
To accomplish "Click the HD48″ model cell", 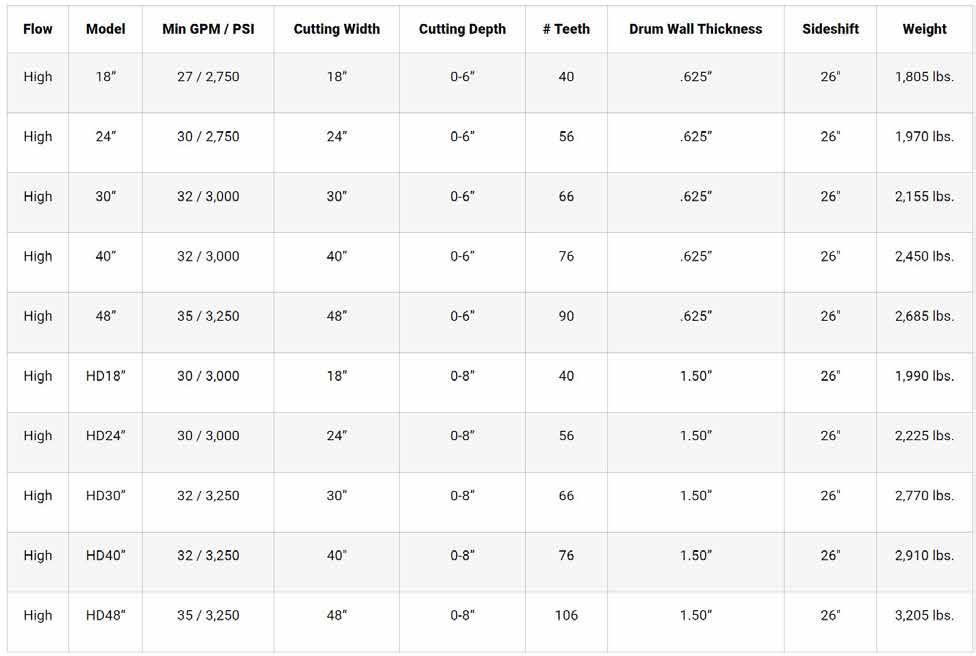I will tap(106, 615).
